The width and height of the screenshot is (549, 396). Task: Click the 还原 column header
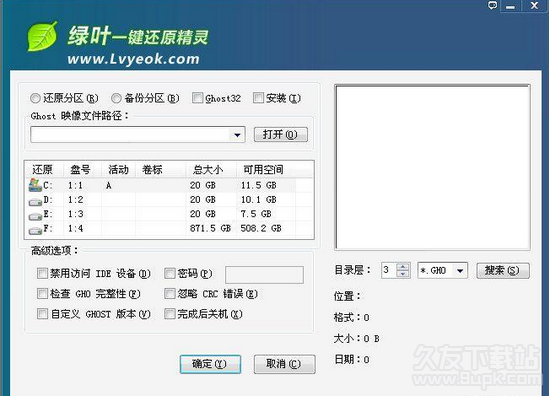(44, 170)
